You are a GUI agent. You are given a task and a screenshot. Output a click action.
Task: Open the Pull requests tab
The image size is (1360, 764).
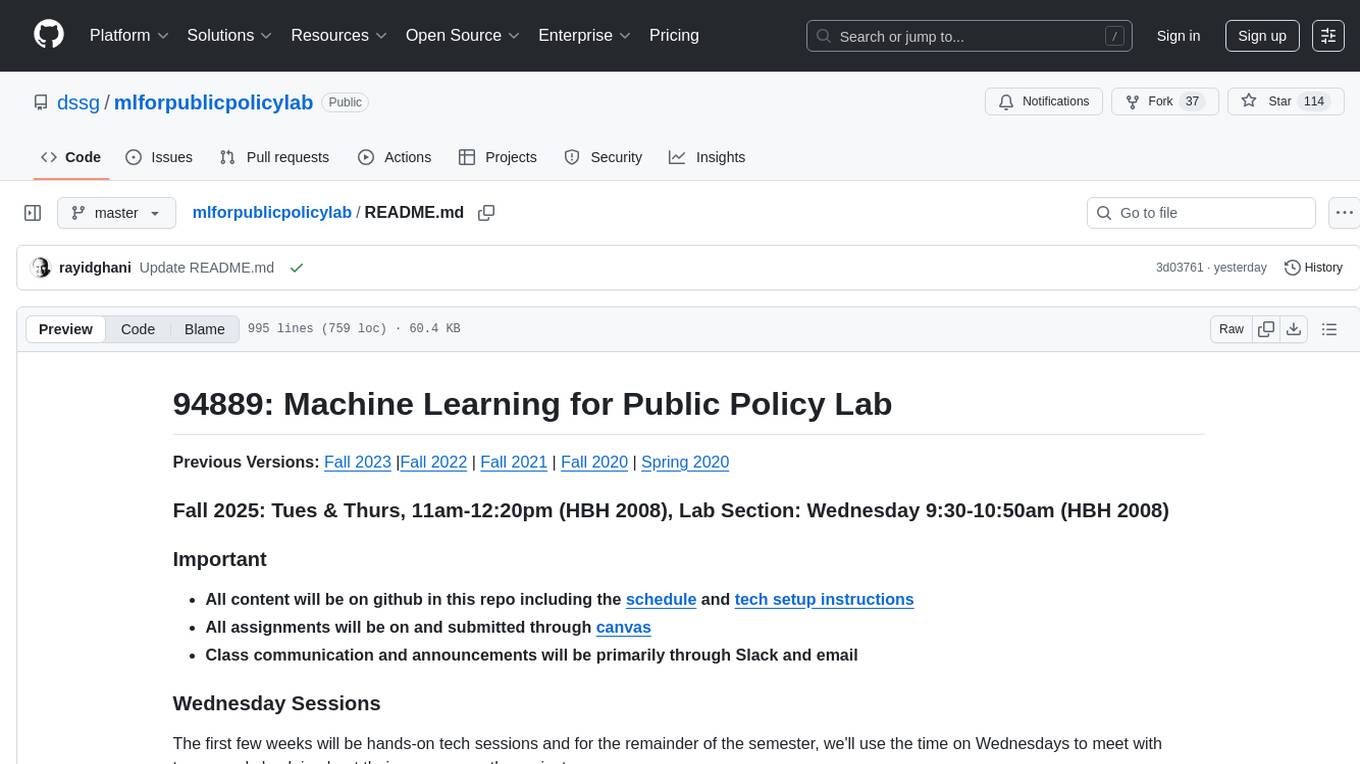(274, 157)
